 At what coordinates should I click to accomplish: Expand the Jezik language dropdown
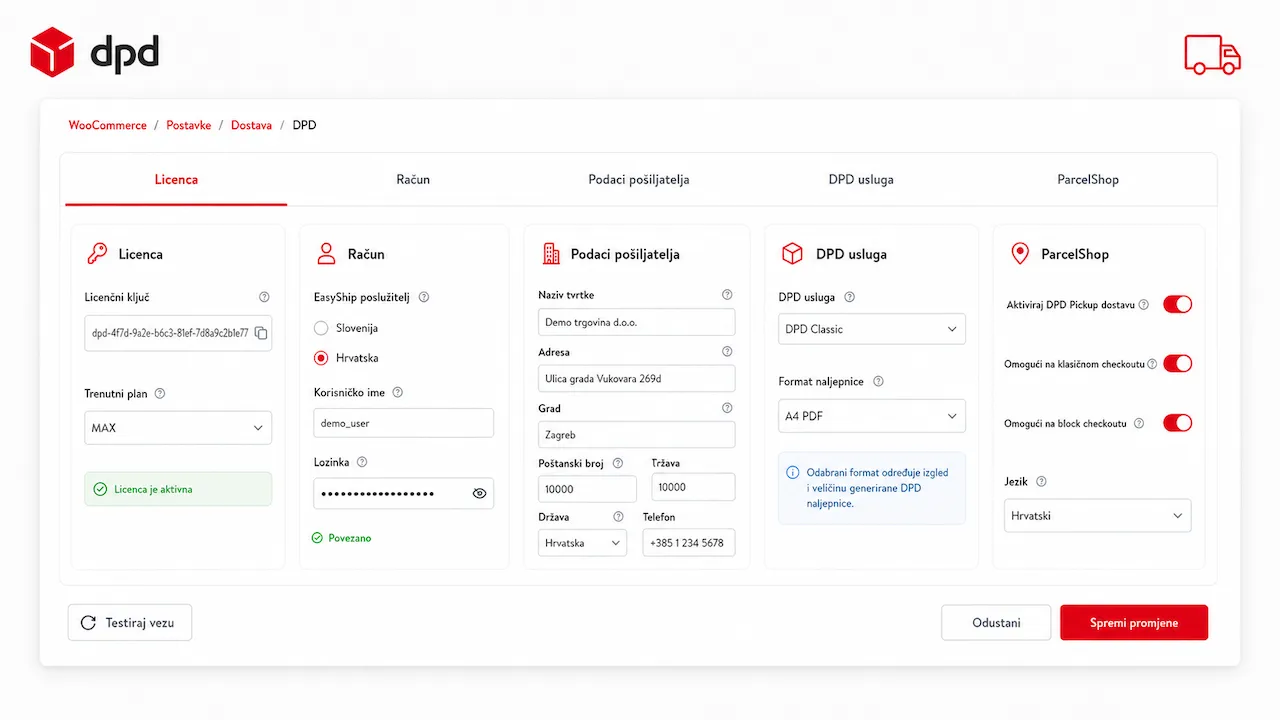(1098, 516)
